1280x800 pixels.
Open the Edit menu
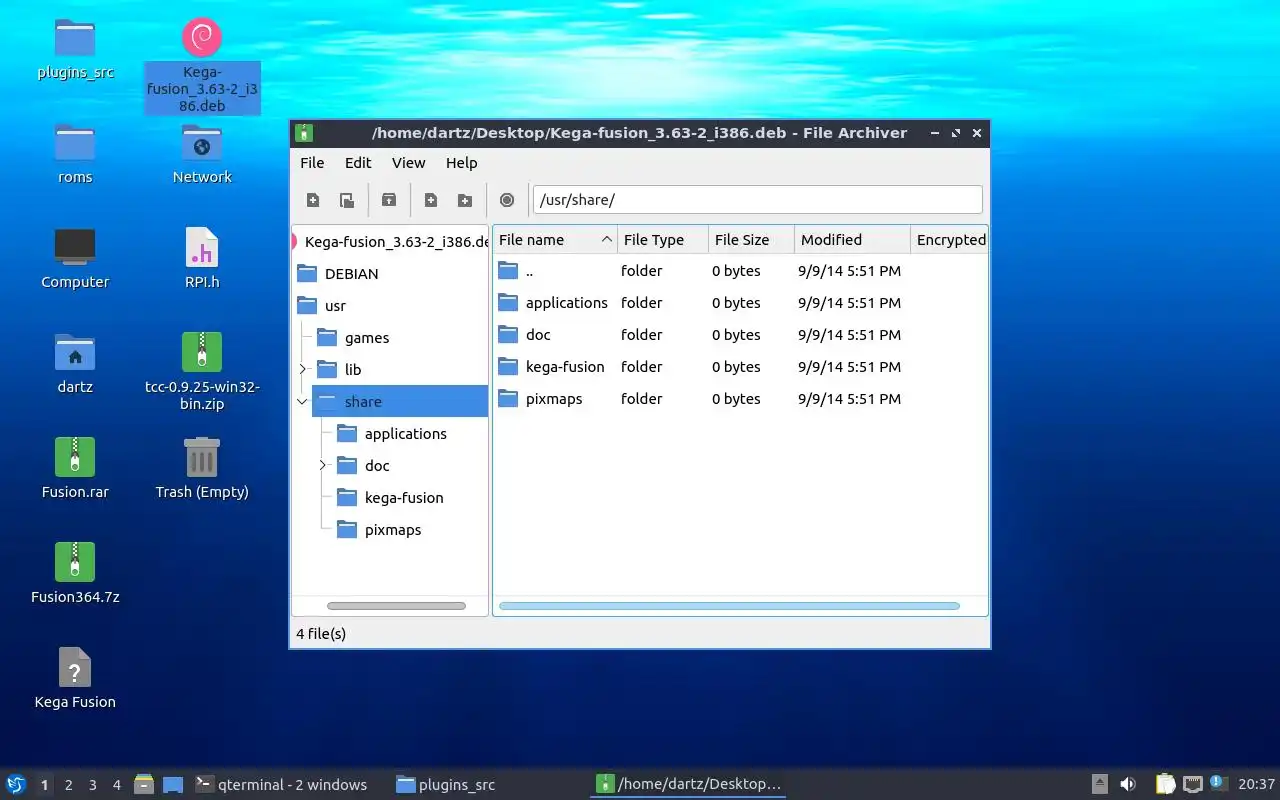(358, 163)
